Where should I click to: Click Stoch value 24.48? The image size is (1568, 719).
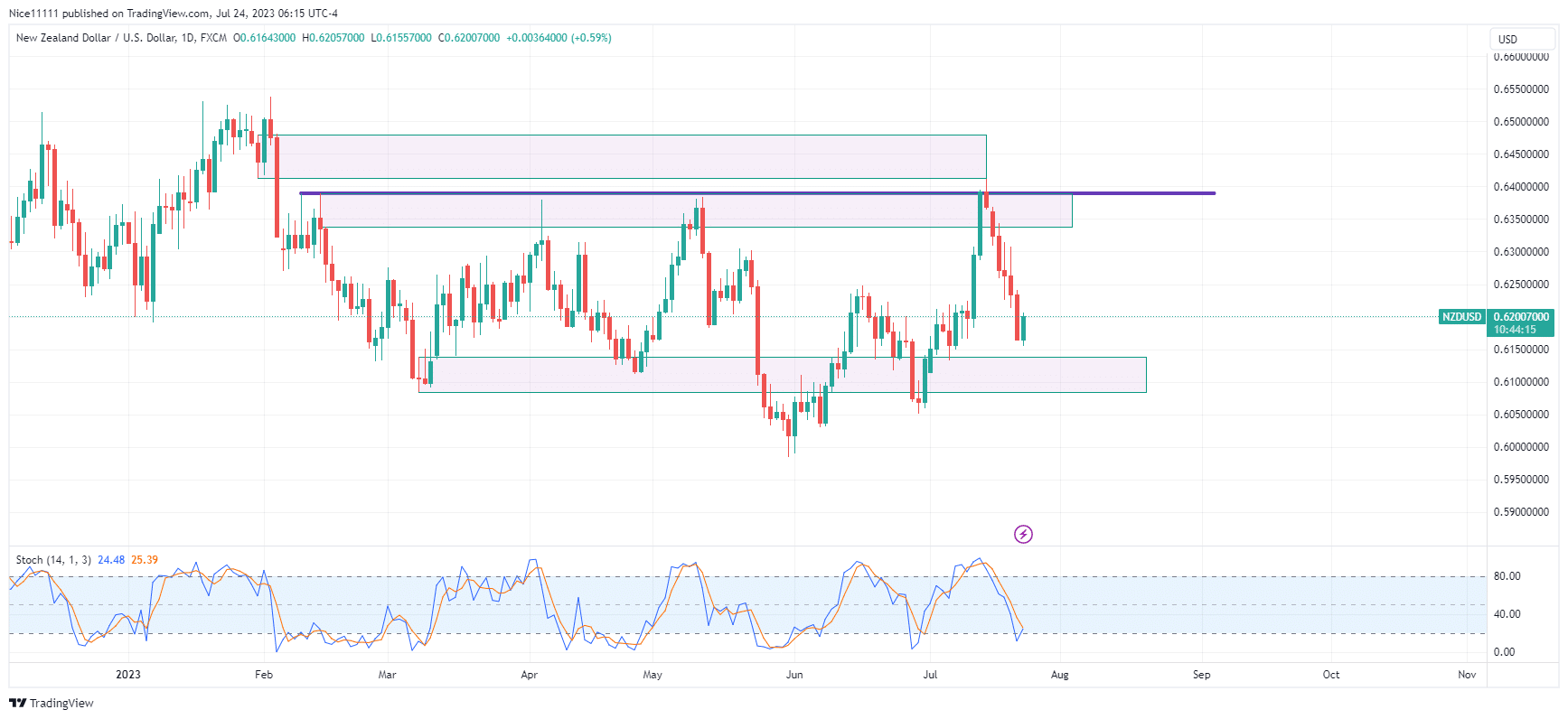coord(111,560)
